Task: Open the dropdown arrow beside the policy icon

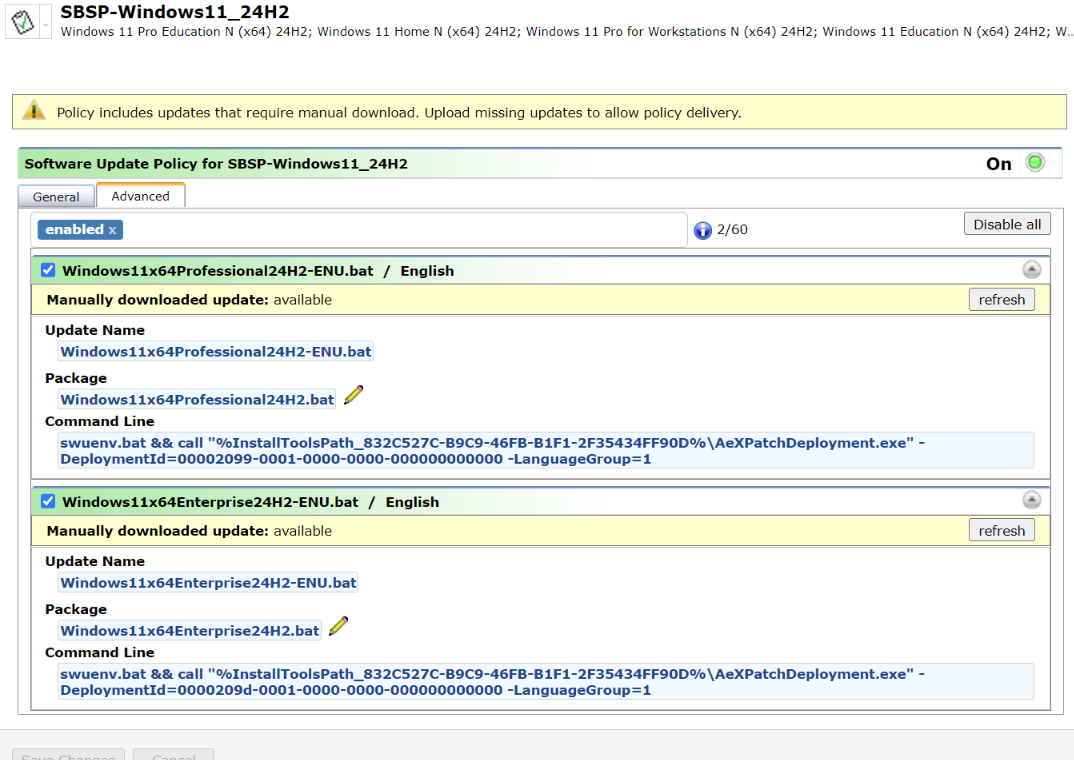Action: tap(45, 24)
